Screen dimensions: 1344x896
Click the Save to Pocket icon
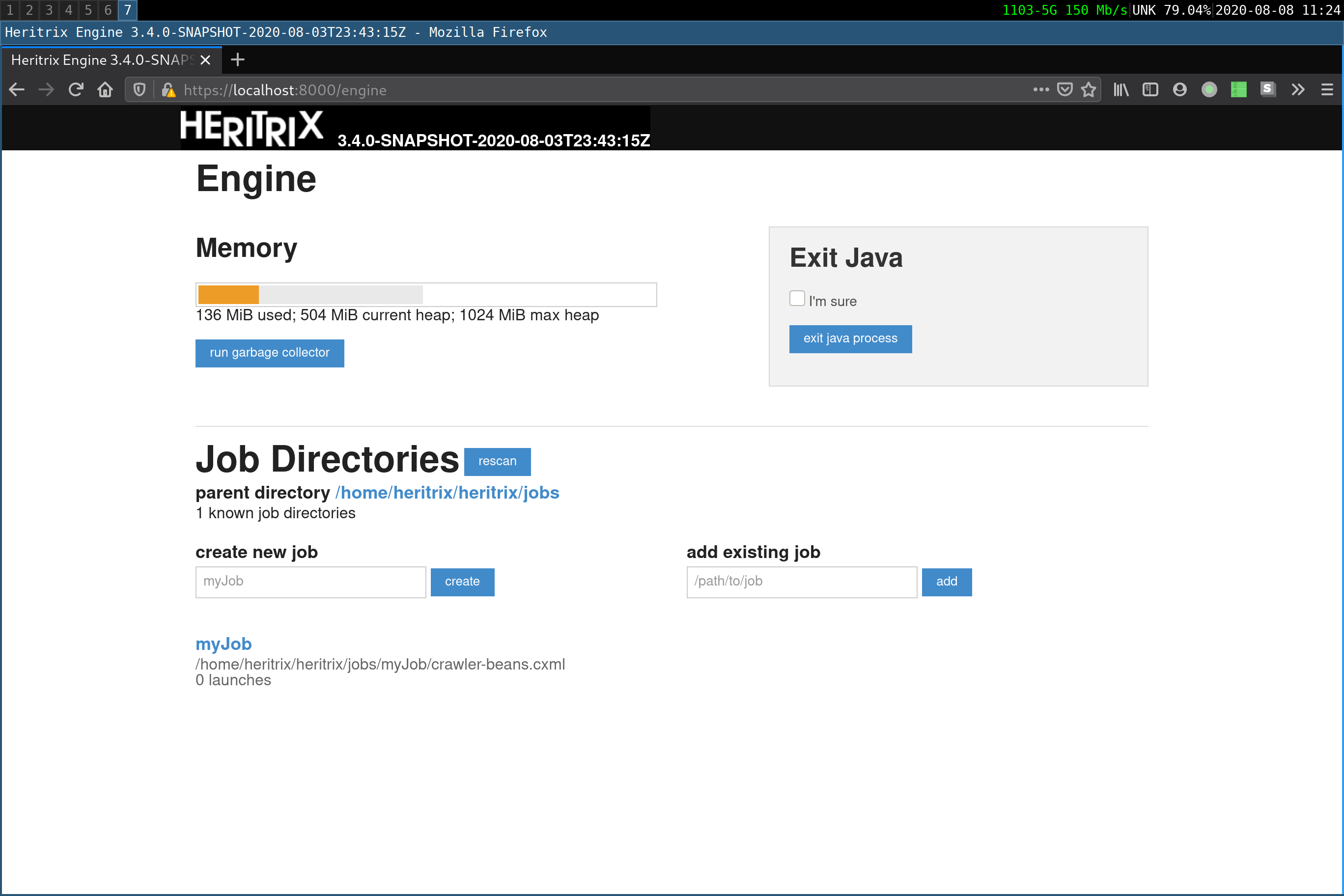pos(1064,90)
